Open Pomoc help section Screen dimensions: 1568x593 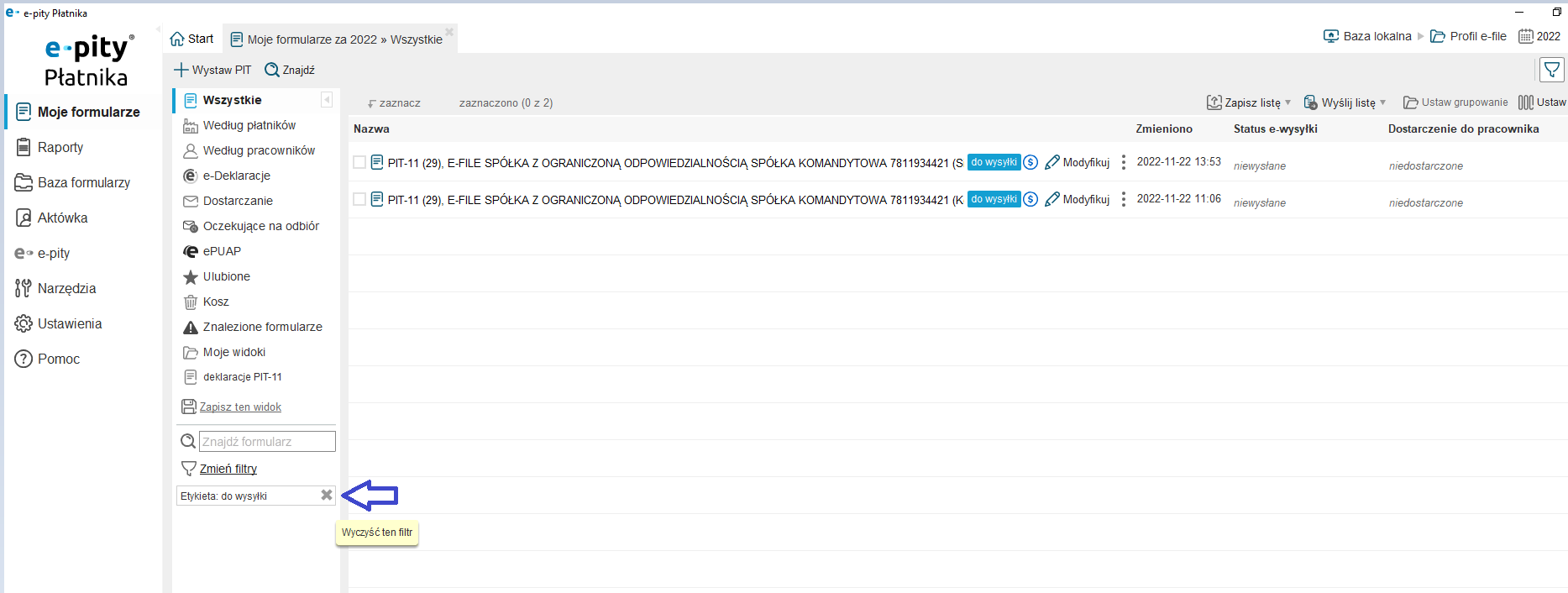tap(48, 359)
